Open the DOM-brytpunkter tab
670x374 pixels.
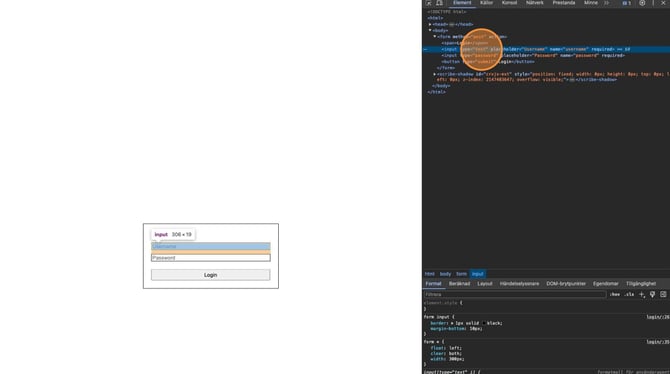pos(566,284)
